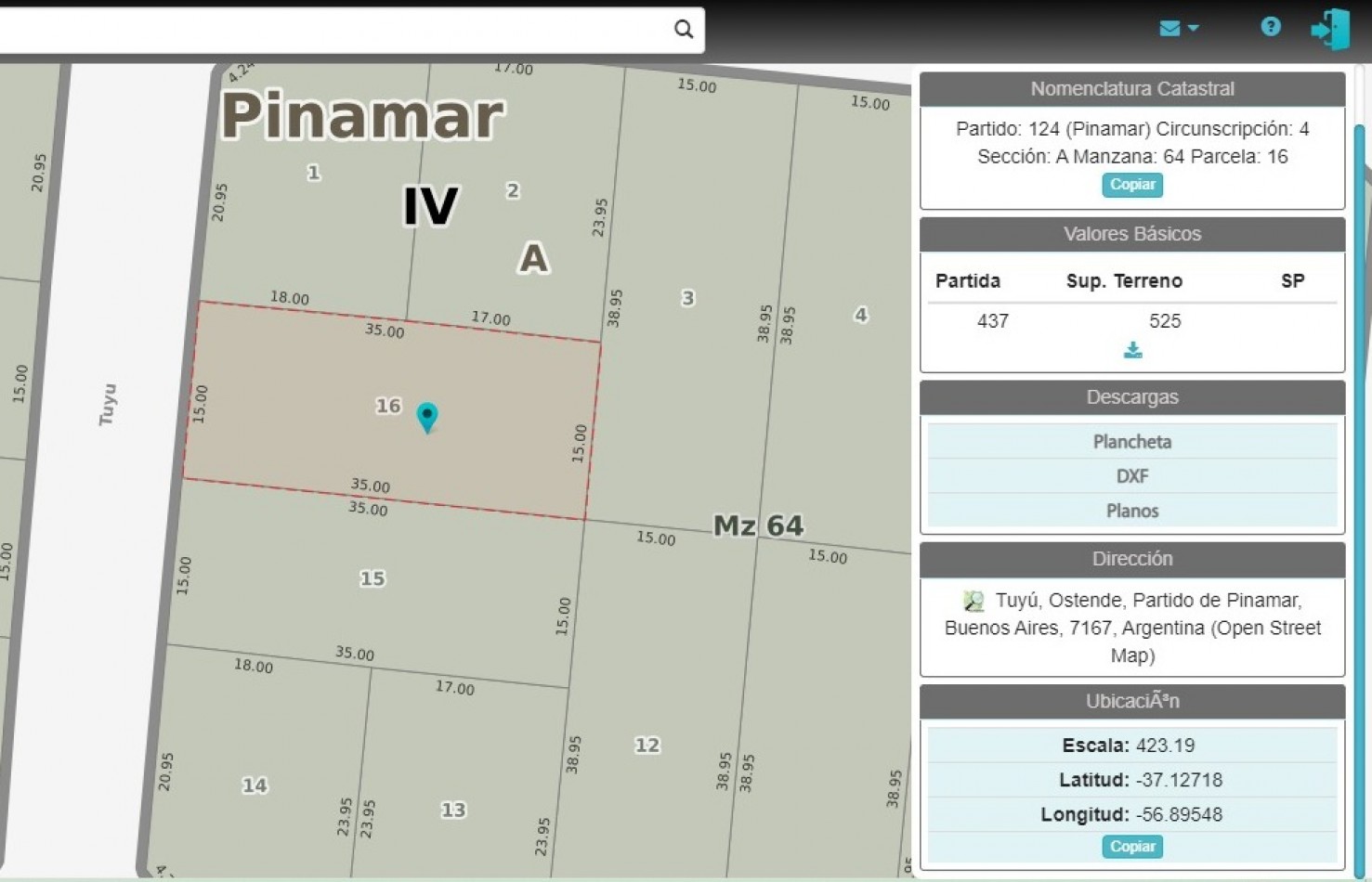Click the Tuyu street label
This screenshot has width=1372, height=882.
108,405
